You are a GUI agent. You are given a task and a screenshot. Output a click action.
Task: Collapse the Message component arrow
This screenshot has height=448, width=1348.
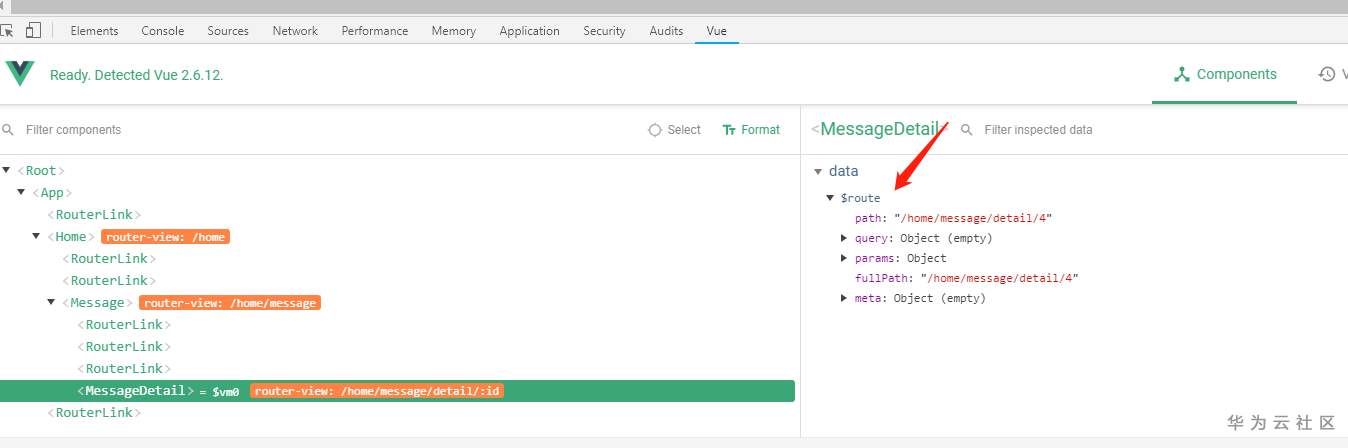pos(51,303)
